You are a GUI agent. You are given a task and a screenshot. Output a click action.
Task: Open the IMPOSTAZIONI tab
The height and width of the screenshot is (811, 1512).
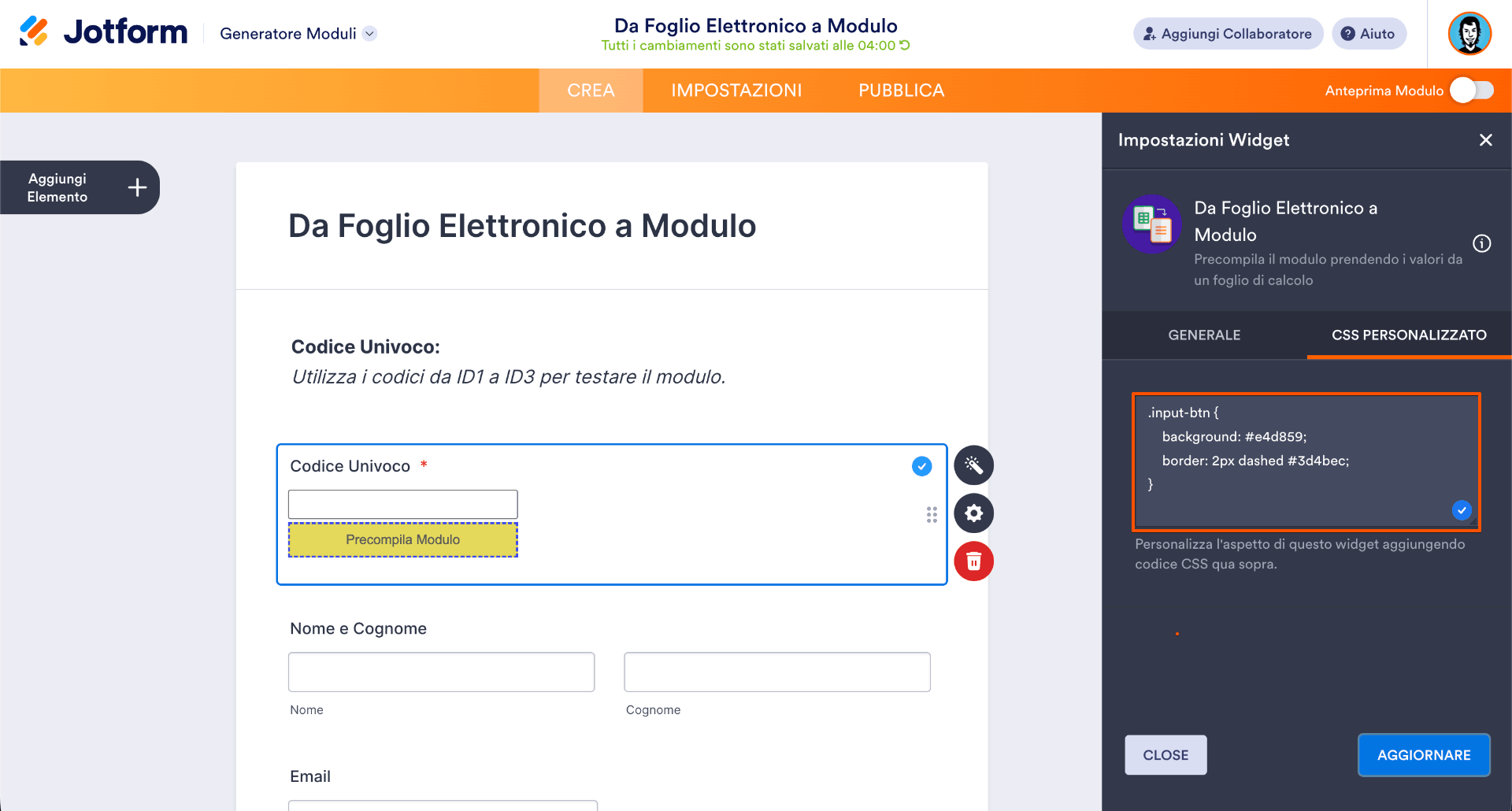736,90
